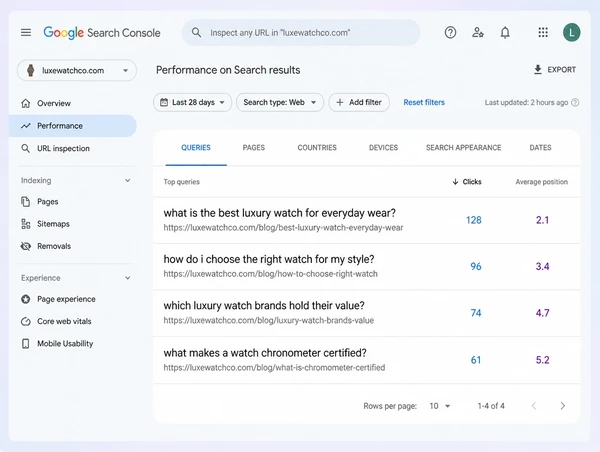Go to the previous page of results
Viewport: 600px width, 452px height.
click(534, 406)
